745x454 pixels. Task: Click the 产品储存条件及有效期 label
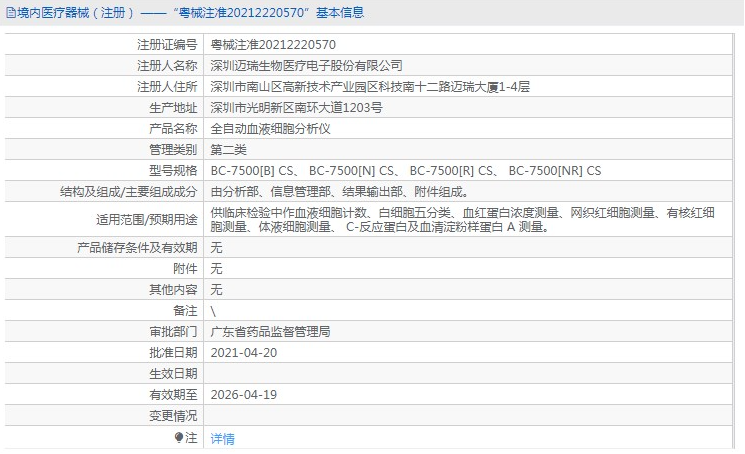(x=137, y=247)
